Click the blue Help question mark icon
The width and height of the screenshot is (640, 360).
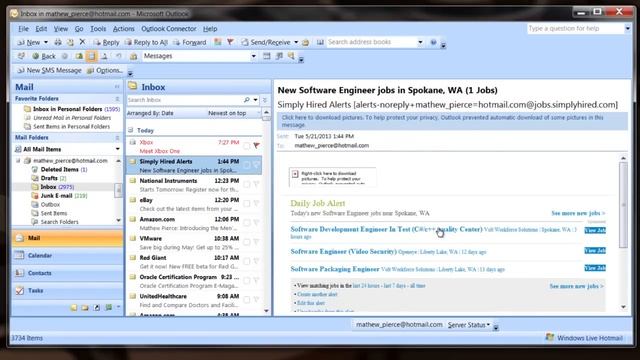coord(433,42)
